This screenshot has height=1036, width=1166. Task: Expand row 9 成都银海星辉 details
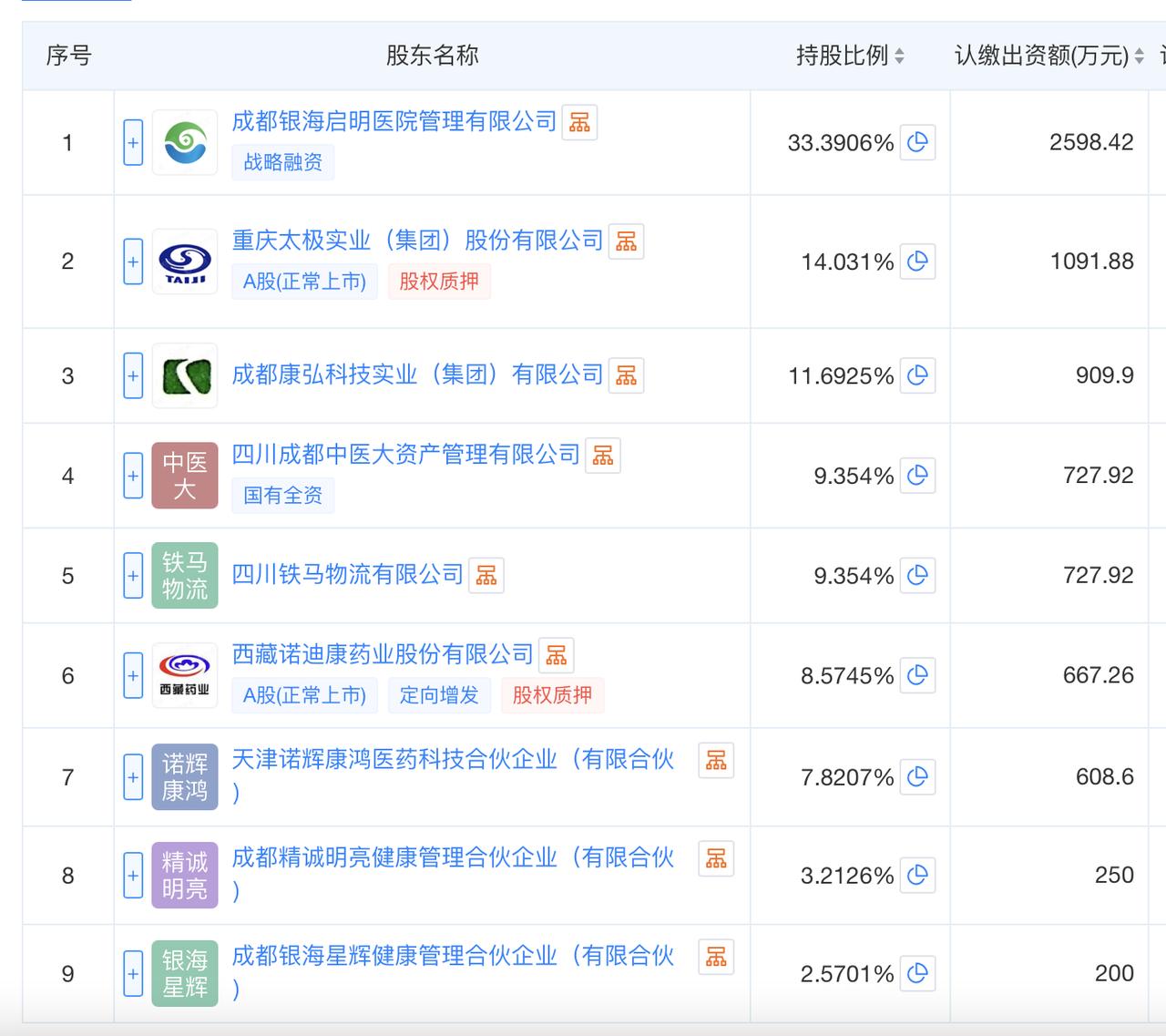(x=133, y=974)
